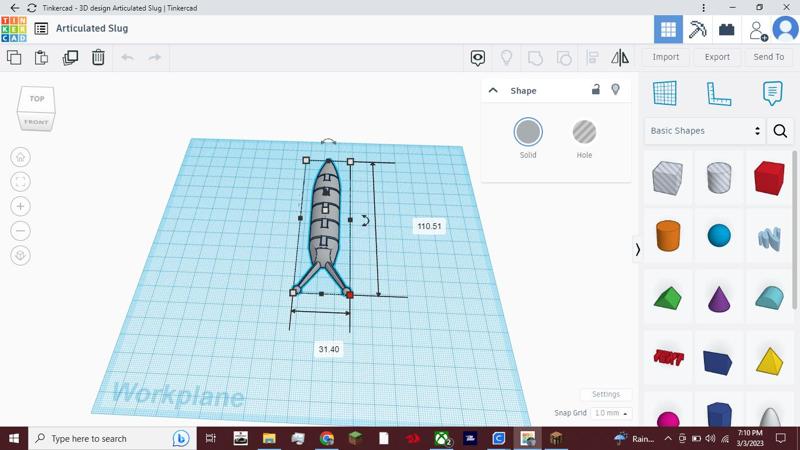This screenshot has width=800, height=450.
Task: Open the Snap Grid 1.0 mm dropdown
Action: pyautogui.click(x=611, y=413)
